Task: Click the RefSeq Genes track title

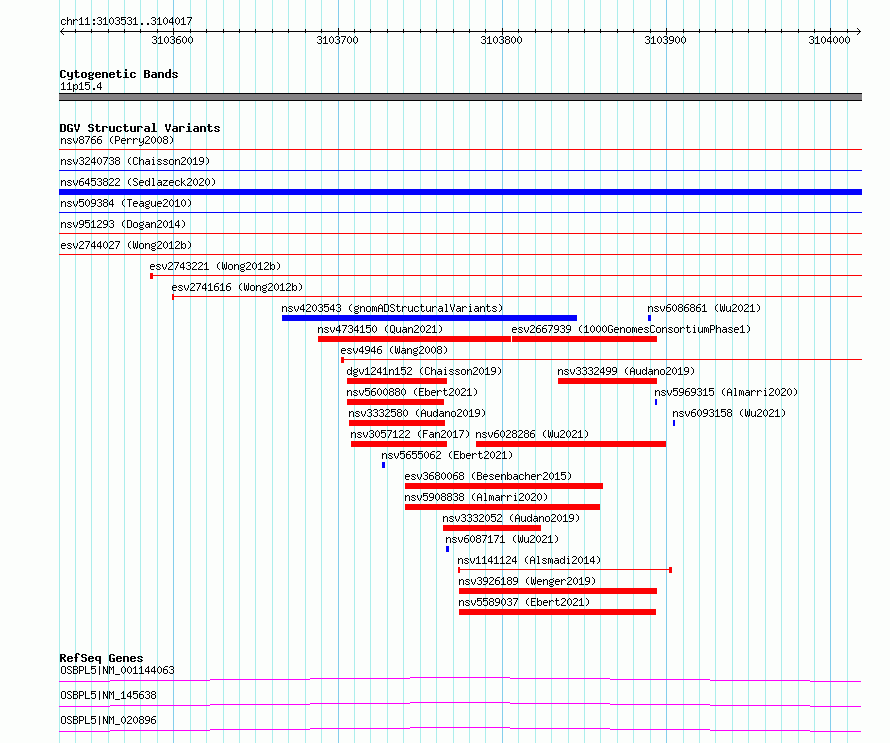Action: click(x=101, y=658)
